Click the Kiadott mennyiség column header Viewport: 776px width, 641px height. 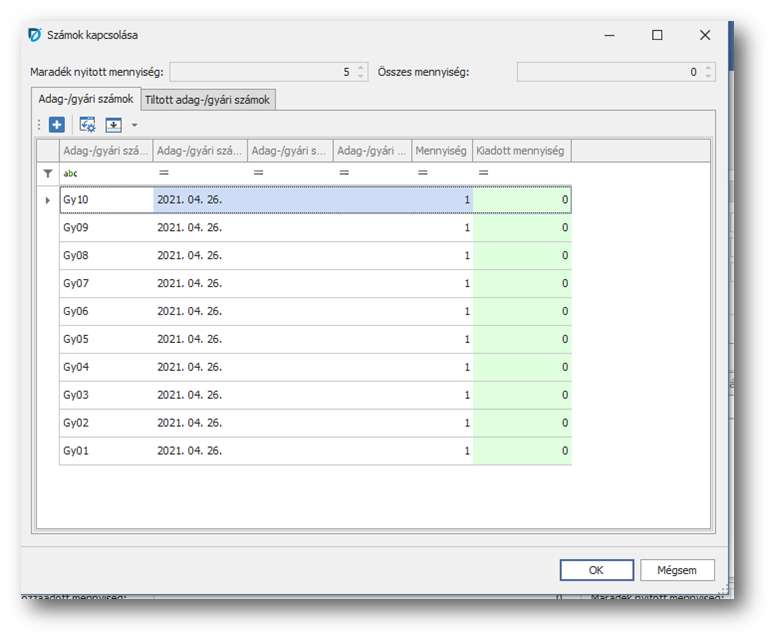520,151
